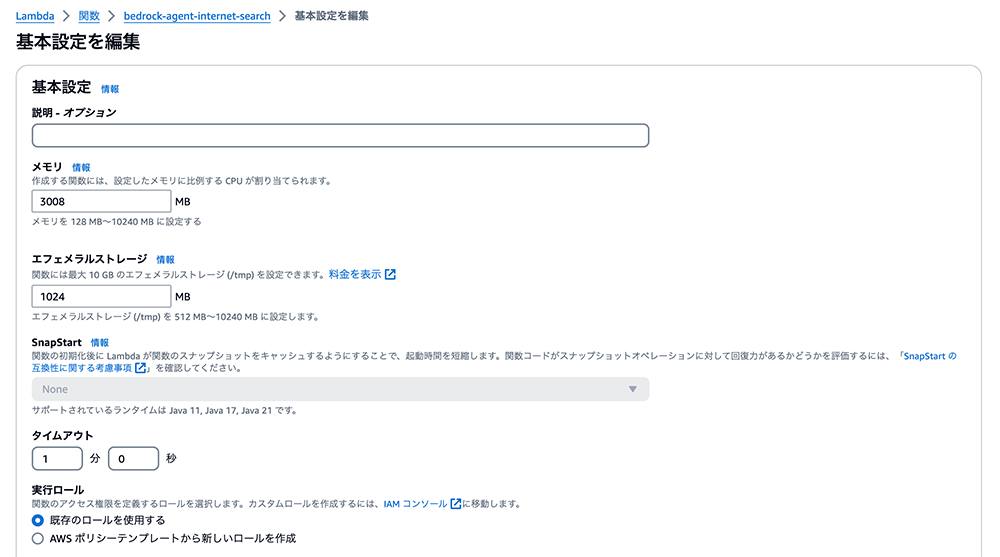Open the Lambda breadcrumb link
Image resolution: width=1000 pixels, height=557 pixels.
(35, 16)
